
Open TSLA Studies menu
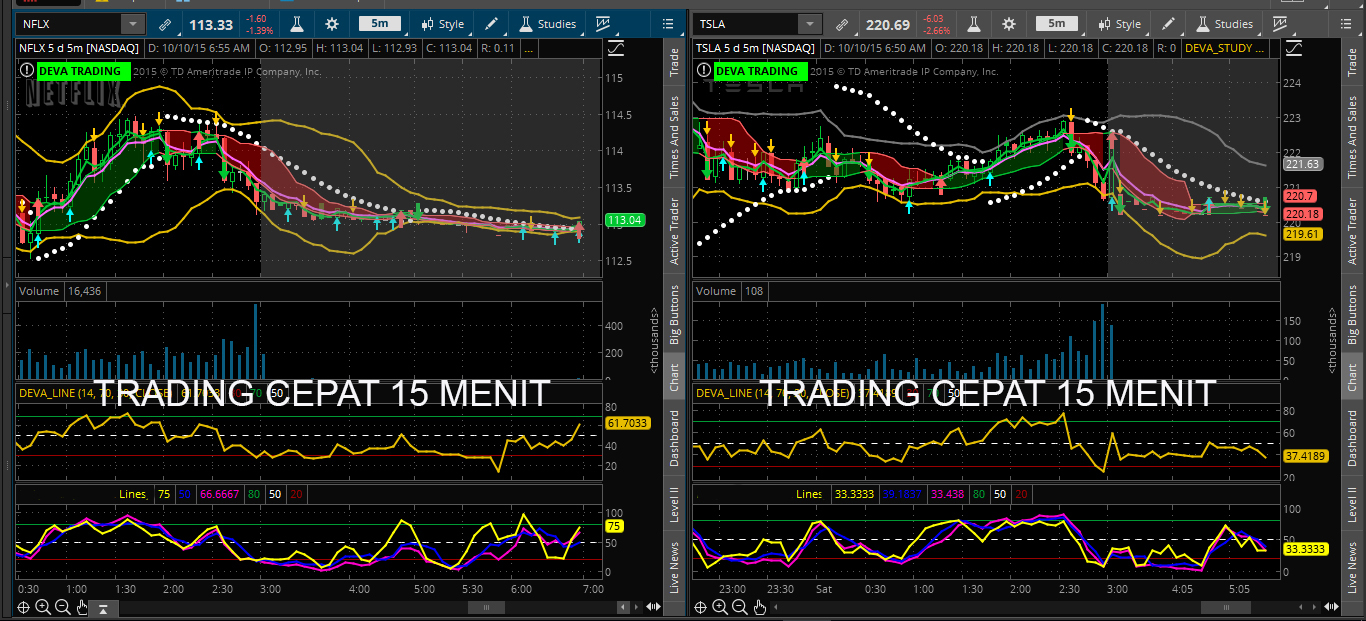tap(1224, 24)
